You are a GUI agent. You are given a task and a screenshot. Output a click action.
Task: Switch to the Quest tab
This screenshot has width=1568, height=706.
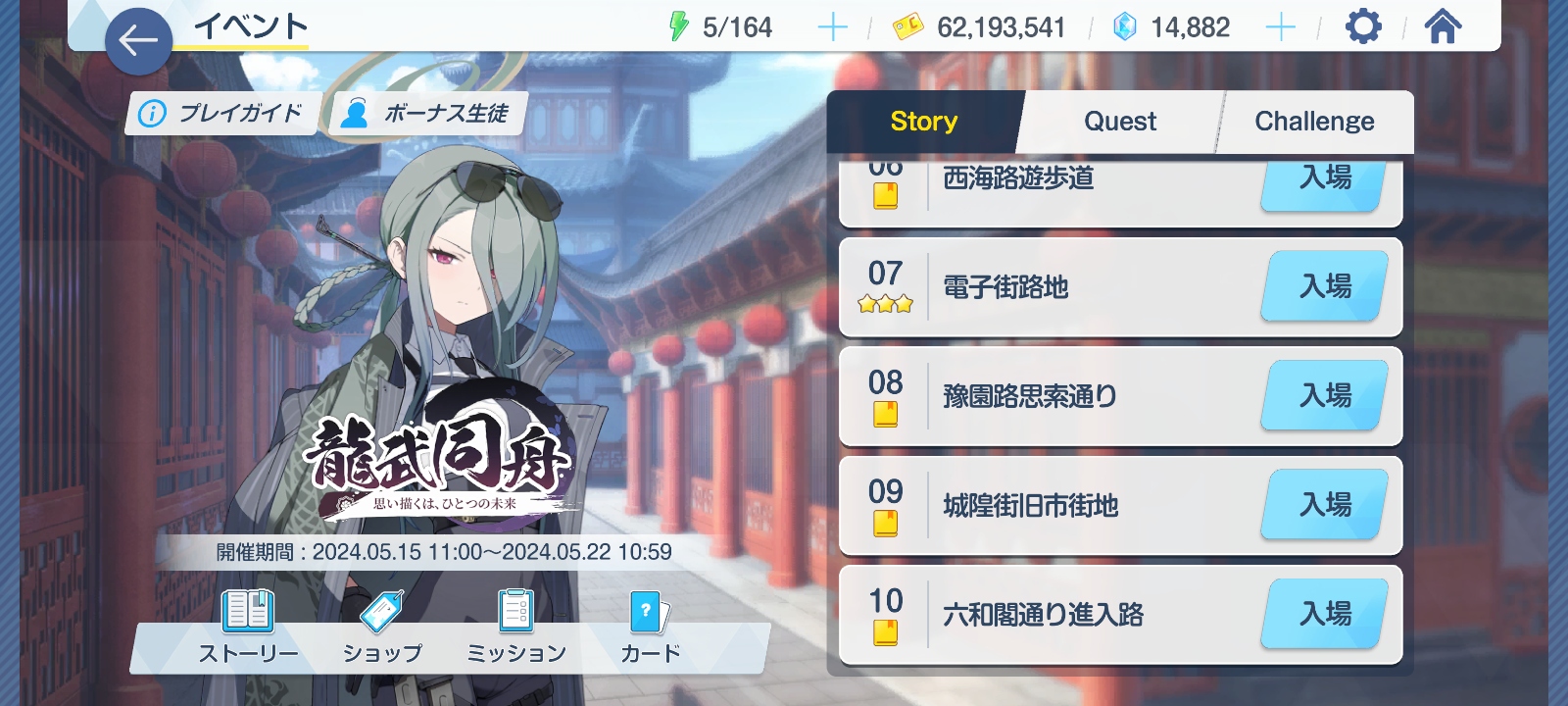click(x=1120, y=122)
